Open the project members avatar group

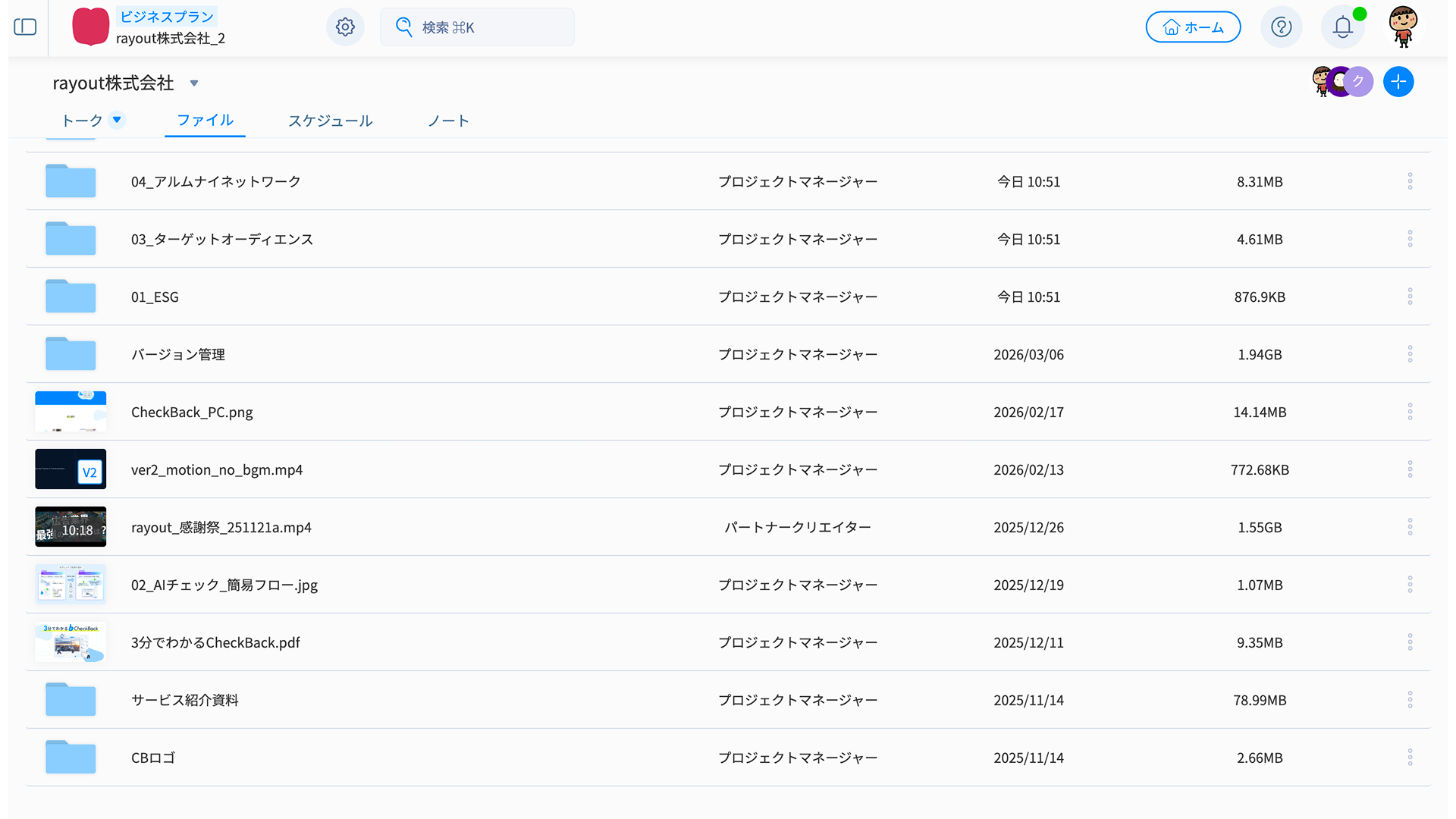pyautogui.click(x=1341, y=82)
